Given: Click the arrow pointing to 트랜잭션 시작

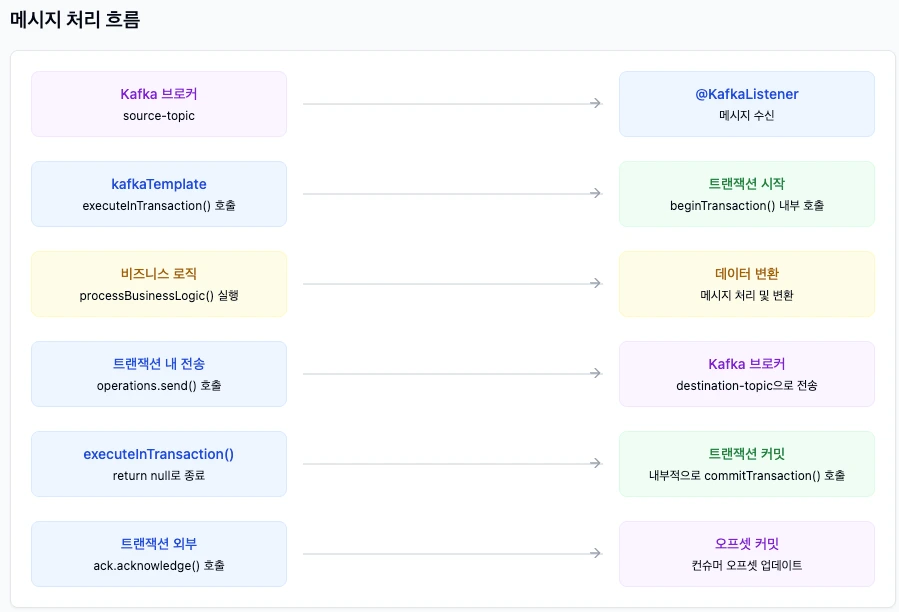Looking at the screenshot, I should 450,193.
